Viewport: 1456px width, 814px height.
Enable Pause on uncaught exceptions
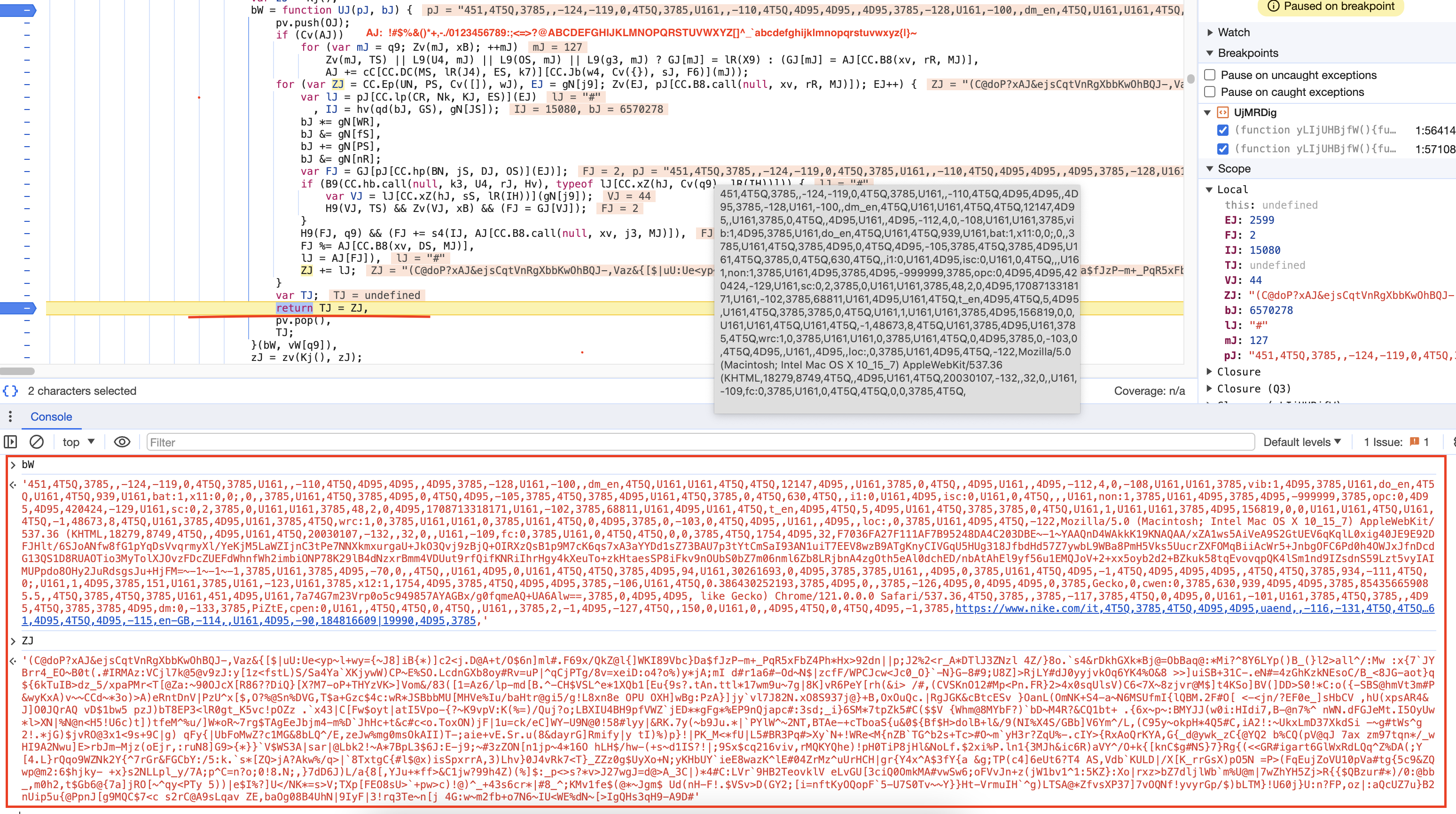pos(1210,75)
